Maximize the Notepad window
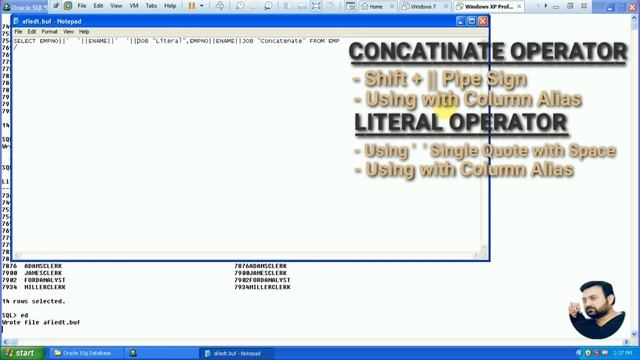The image size is (640, 360). (472, 21)
